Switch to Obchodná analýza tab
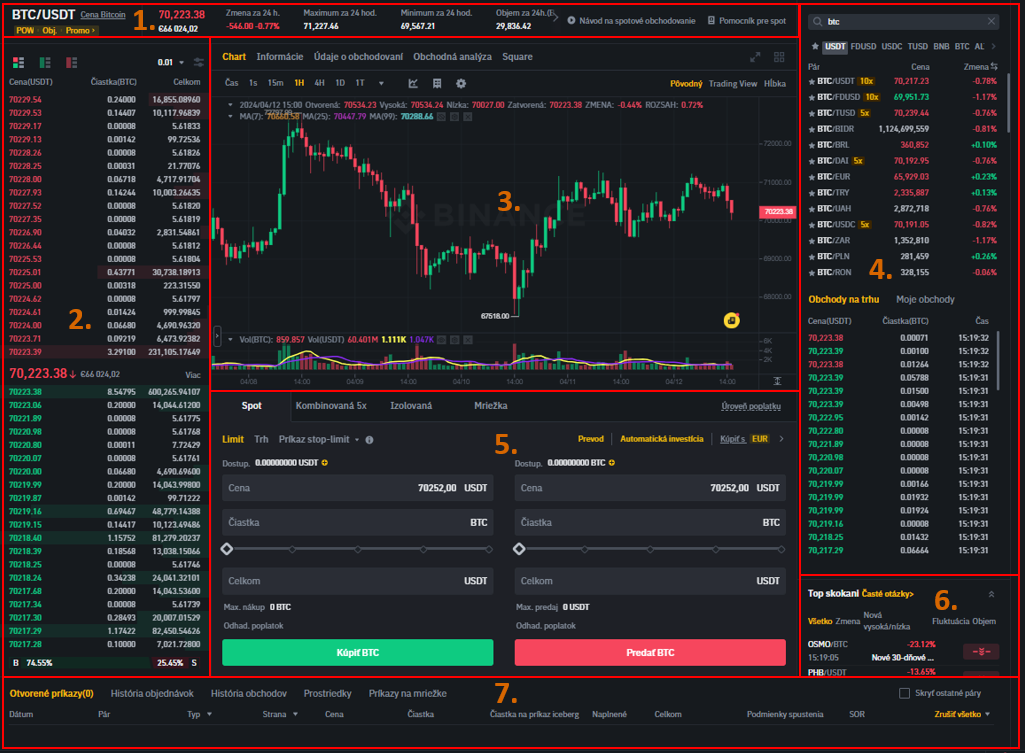The width and height of the screenshot is (1025, 753). (x=452, y=57)
